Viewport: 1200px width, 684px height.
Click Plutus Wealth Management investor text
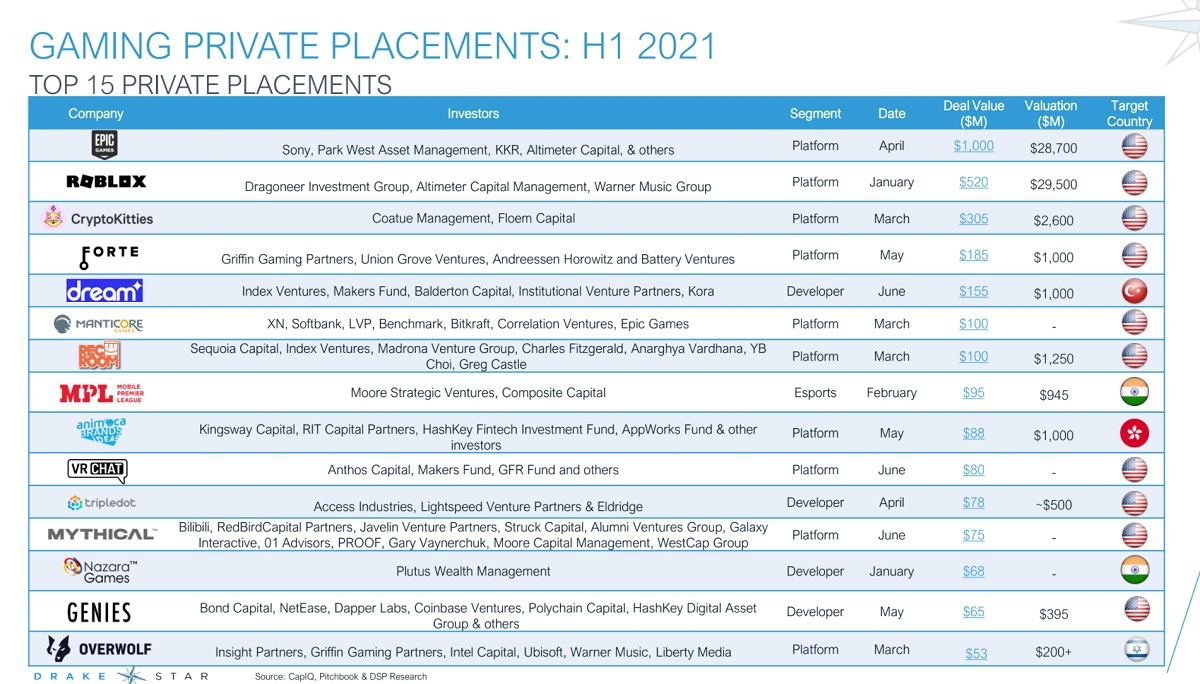(x=473, y=571)
